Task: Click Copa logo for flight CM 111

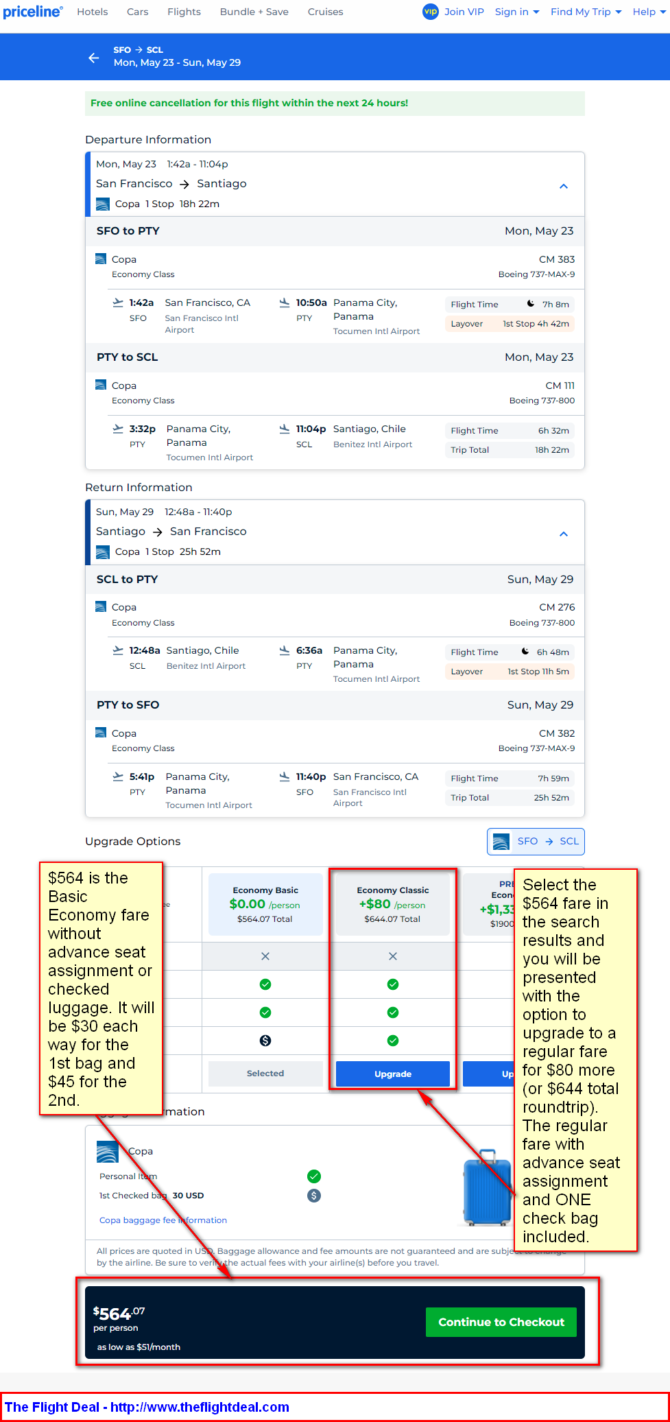Action: pos(101,385)
